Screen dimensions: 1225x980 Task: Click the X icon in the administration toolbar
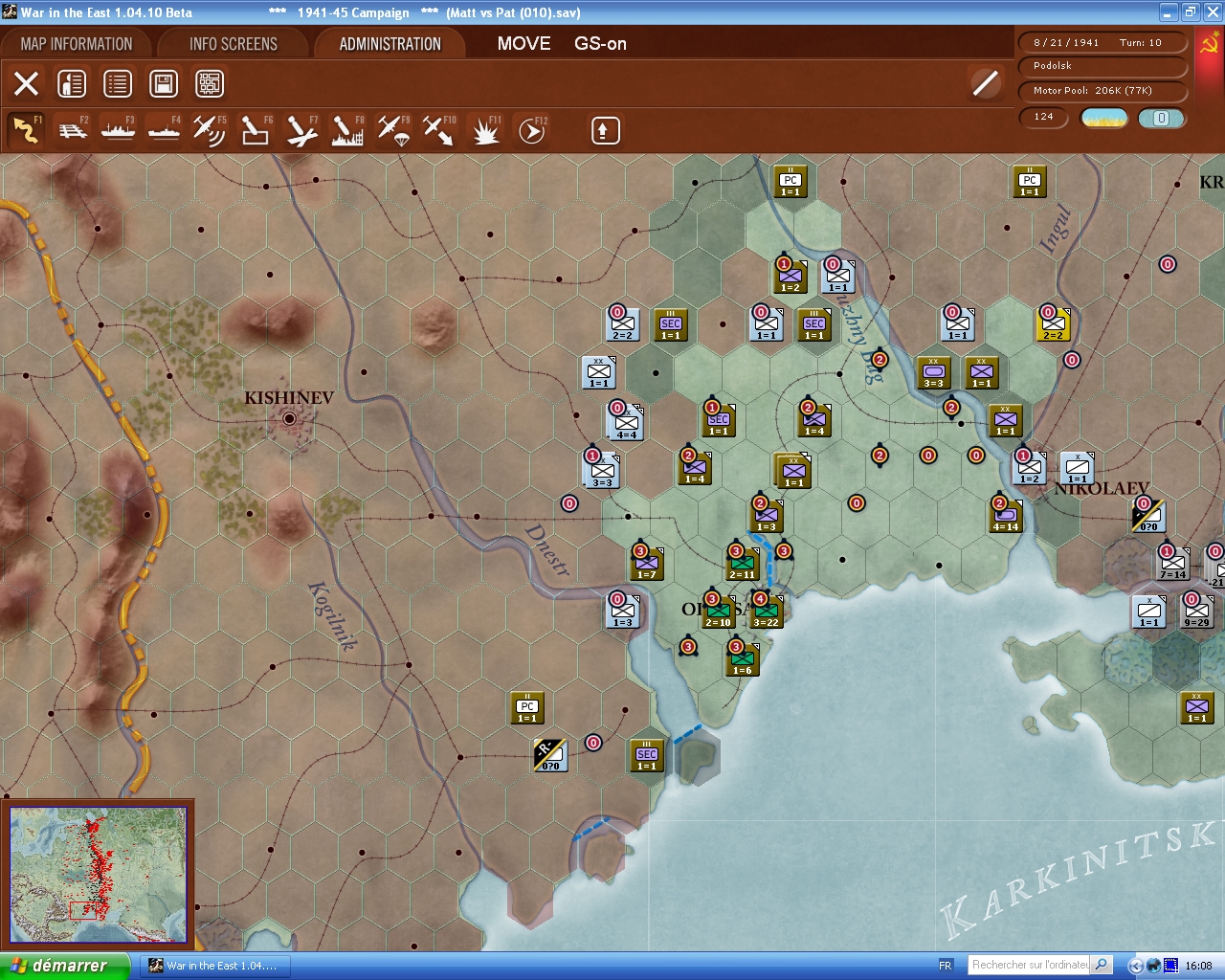click(27, 83)
